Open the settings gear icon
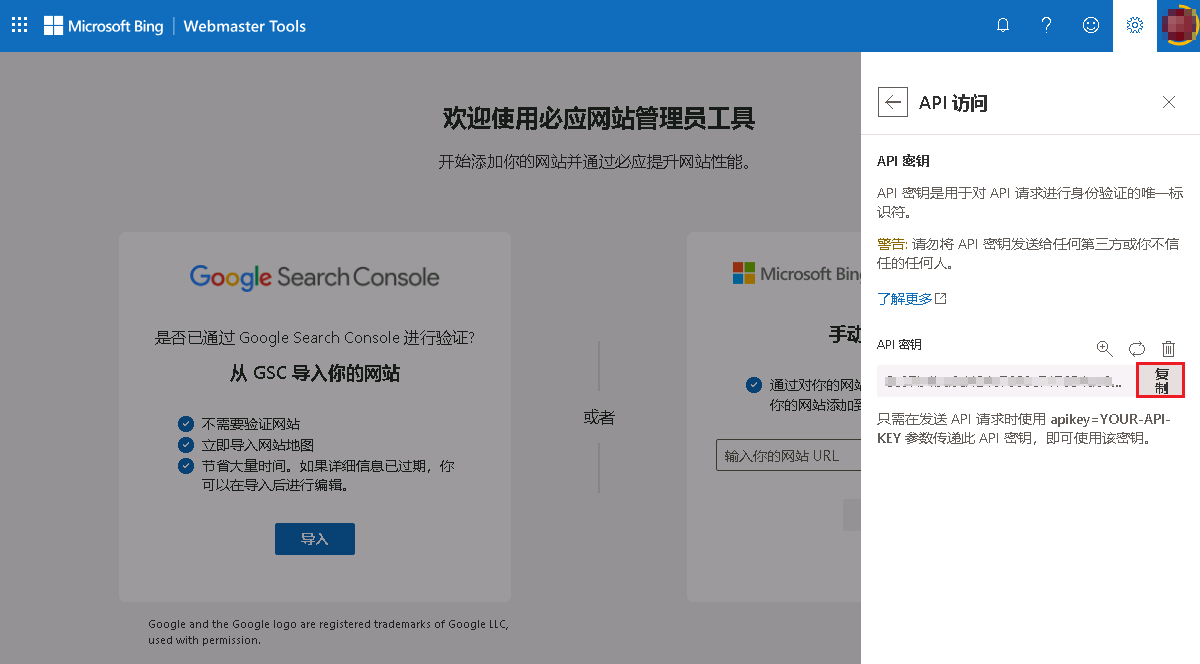1200x664 pixels. pos(1135,26)
